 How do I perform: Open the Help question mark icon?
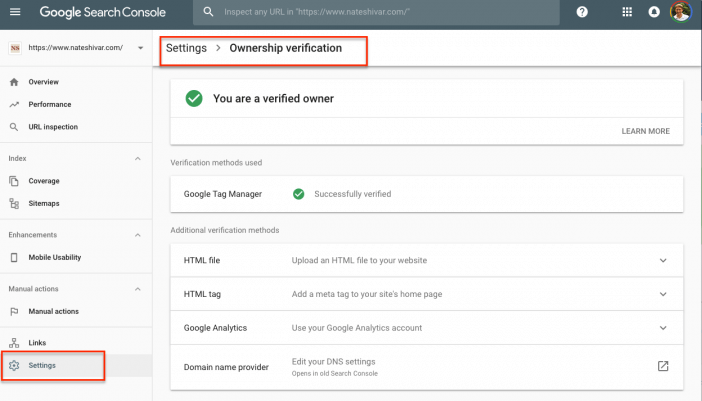[x=582, y=12]
